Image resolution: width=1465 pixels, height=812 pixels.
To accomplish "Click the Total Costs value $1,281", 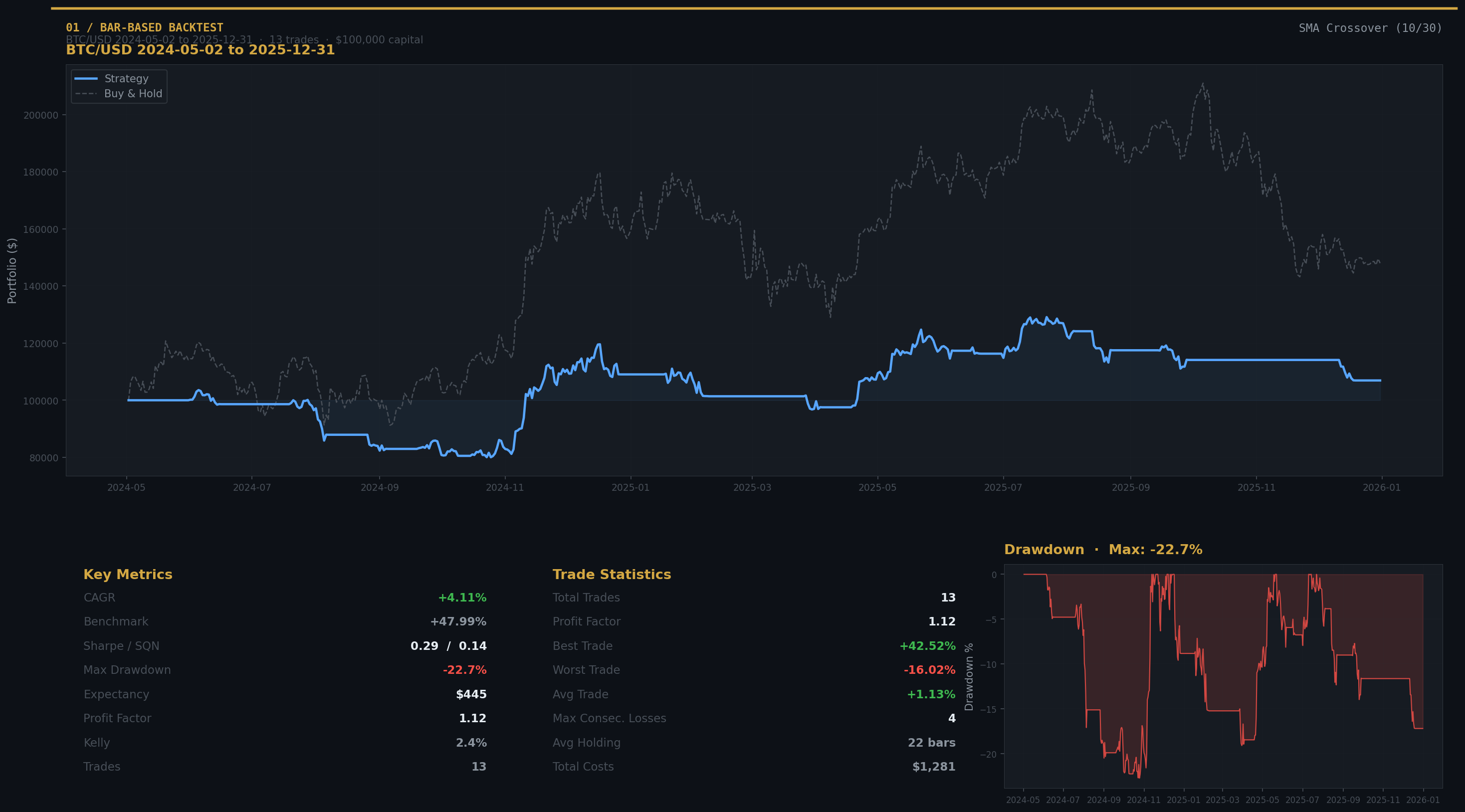I will point(935,766).
